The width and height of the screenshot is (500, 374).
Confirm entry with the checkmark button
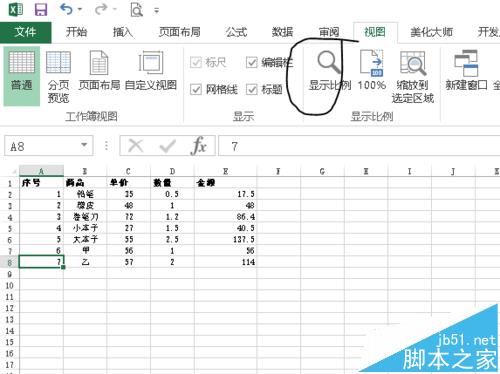coord(168,146)
